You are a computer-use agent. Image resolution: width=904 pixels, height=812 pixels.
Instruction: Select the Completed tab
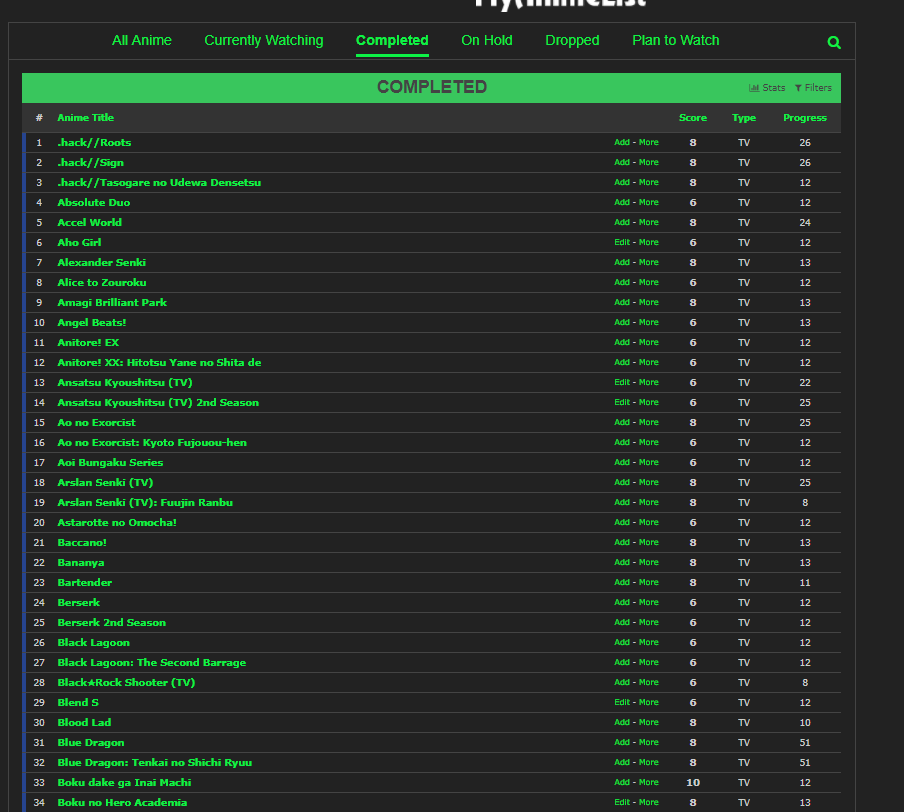392,40
